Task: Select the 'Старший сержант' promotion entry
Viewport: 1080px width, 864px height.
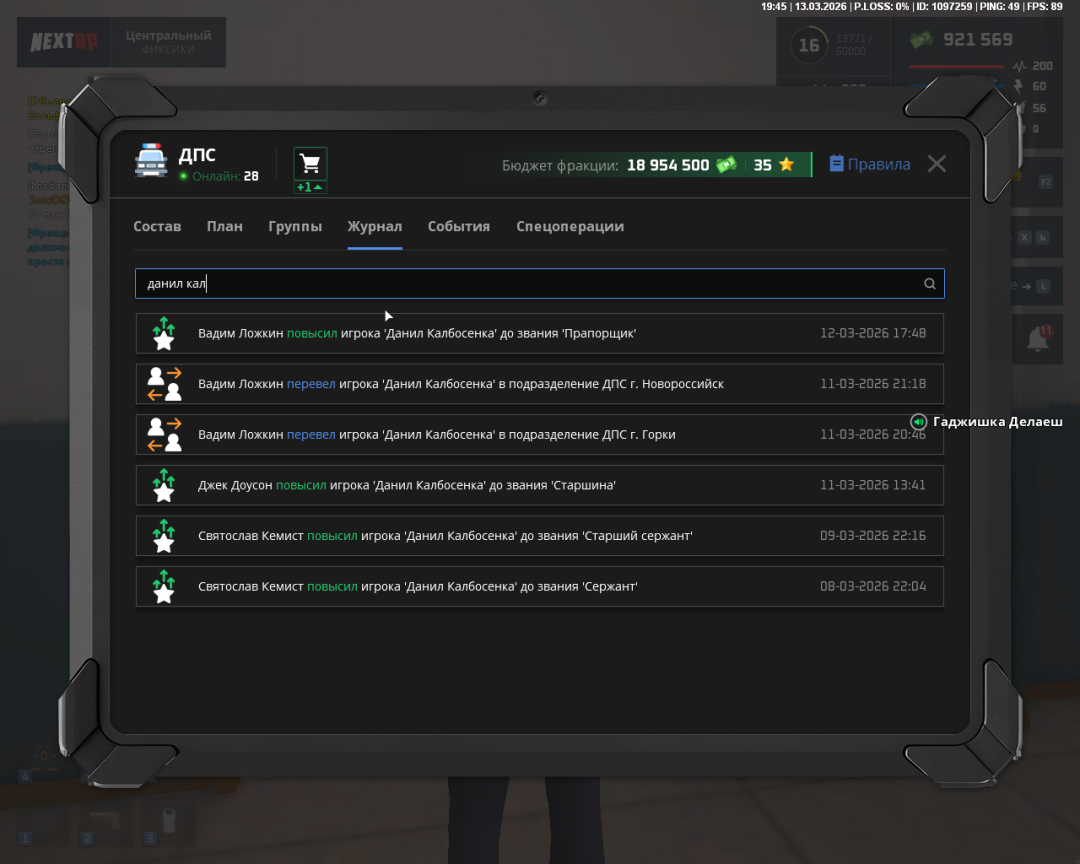Action: pos(539,536)
